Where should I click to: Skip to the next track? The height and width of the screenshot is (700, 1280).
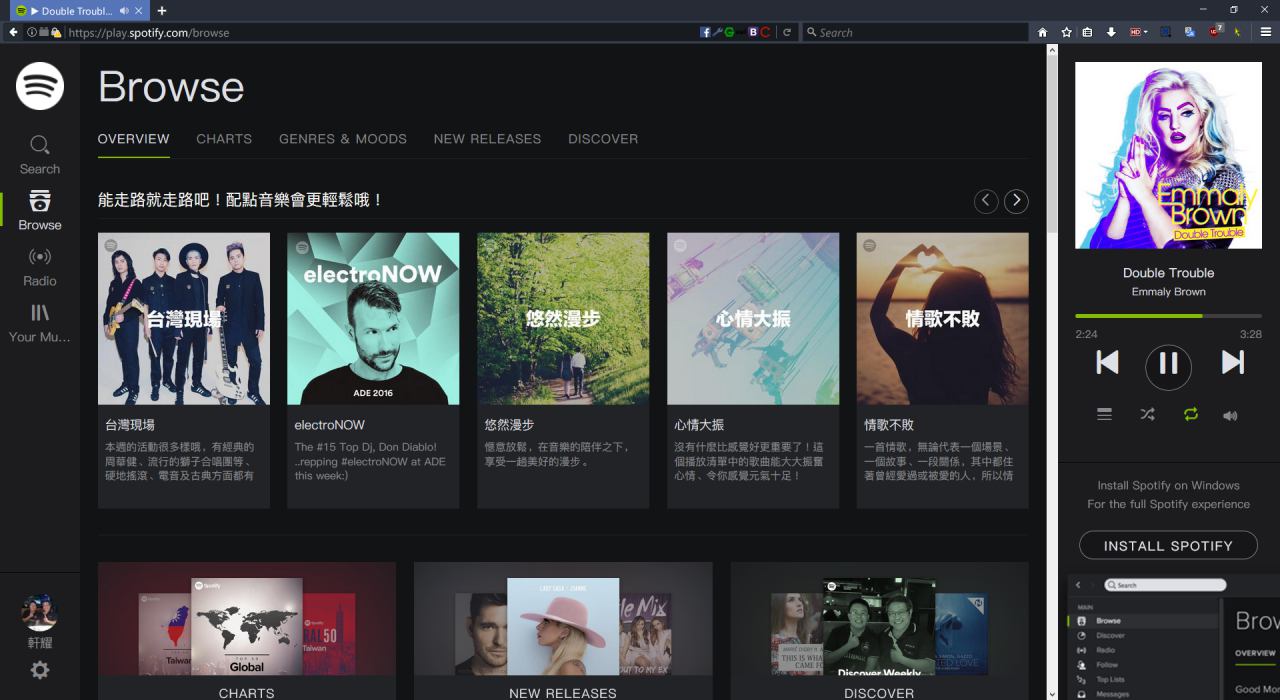pos(1232,362)
